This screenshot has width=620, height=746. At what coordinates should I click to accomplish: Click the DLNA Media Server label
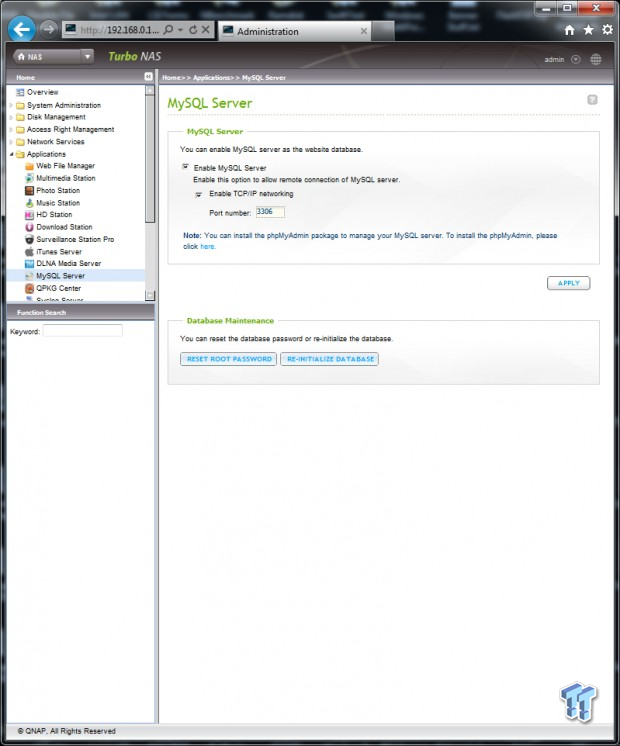coord(69,264)
